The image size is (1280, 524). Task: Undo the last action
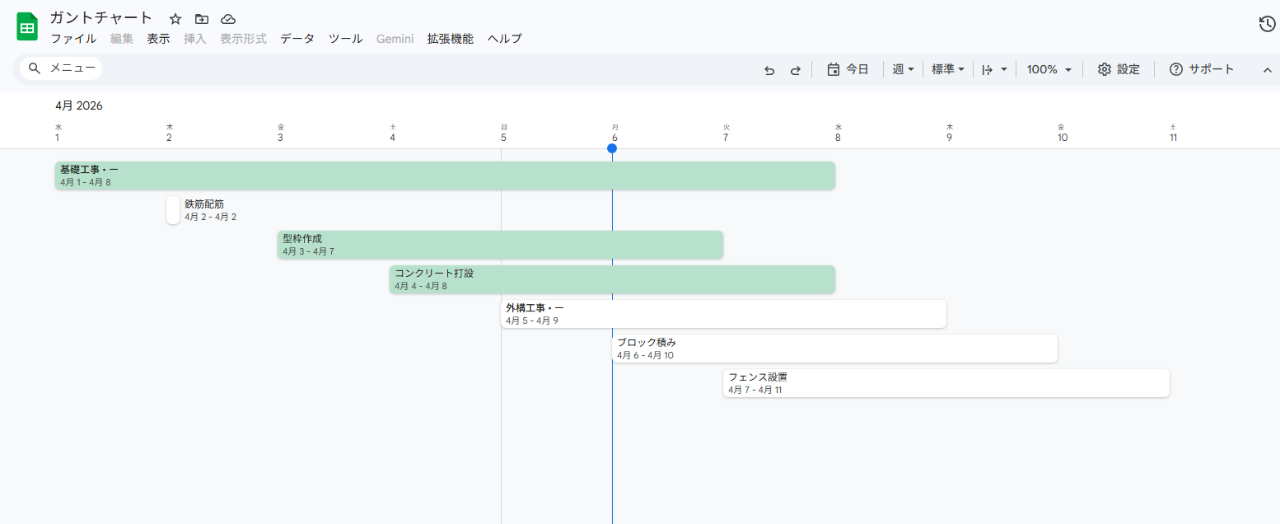(x=769, y=70)
